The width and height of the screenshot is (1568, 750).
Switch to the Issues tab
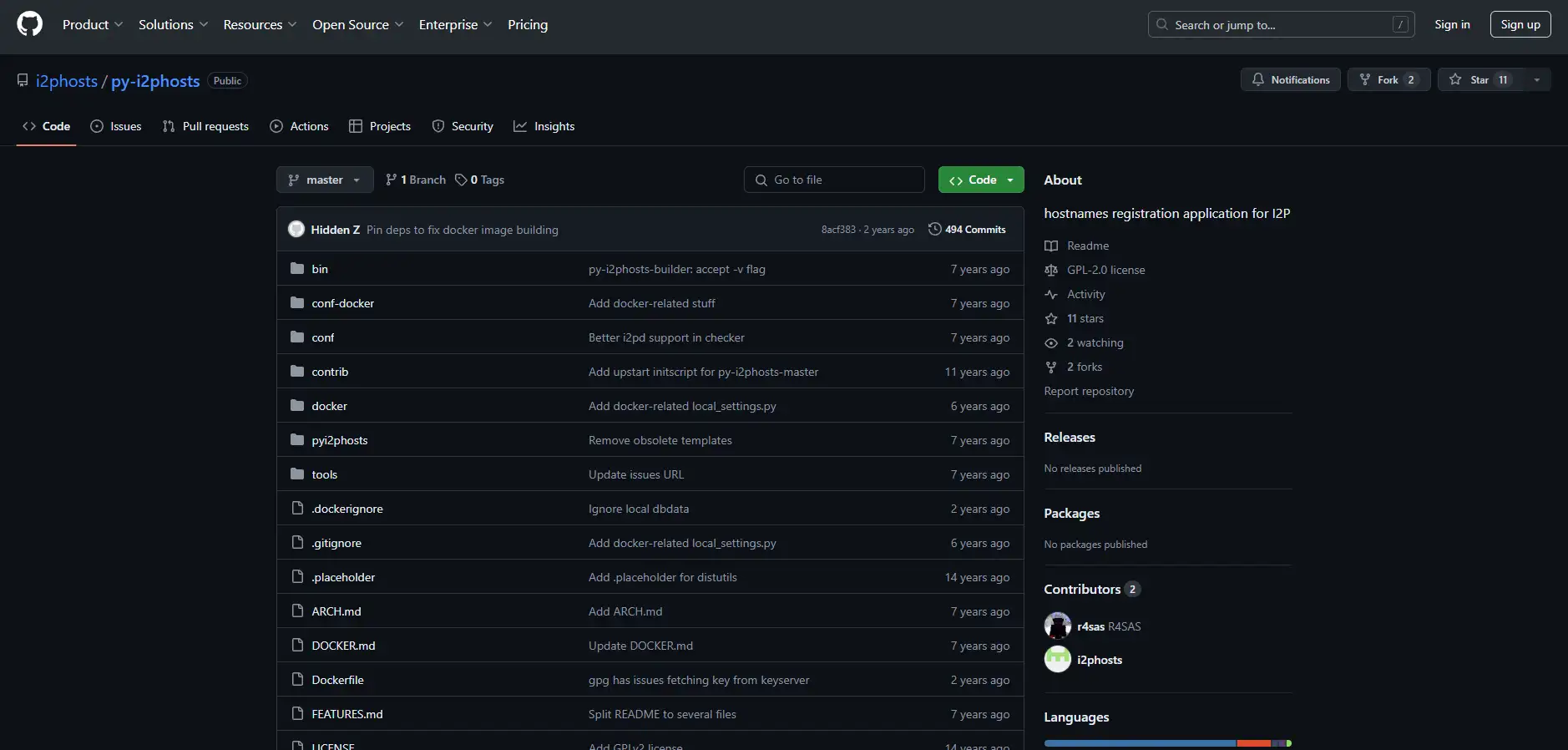[x=116, y=126]
